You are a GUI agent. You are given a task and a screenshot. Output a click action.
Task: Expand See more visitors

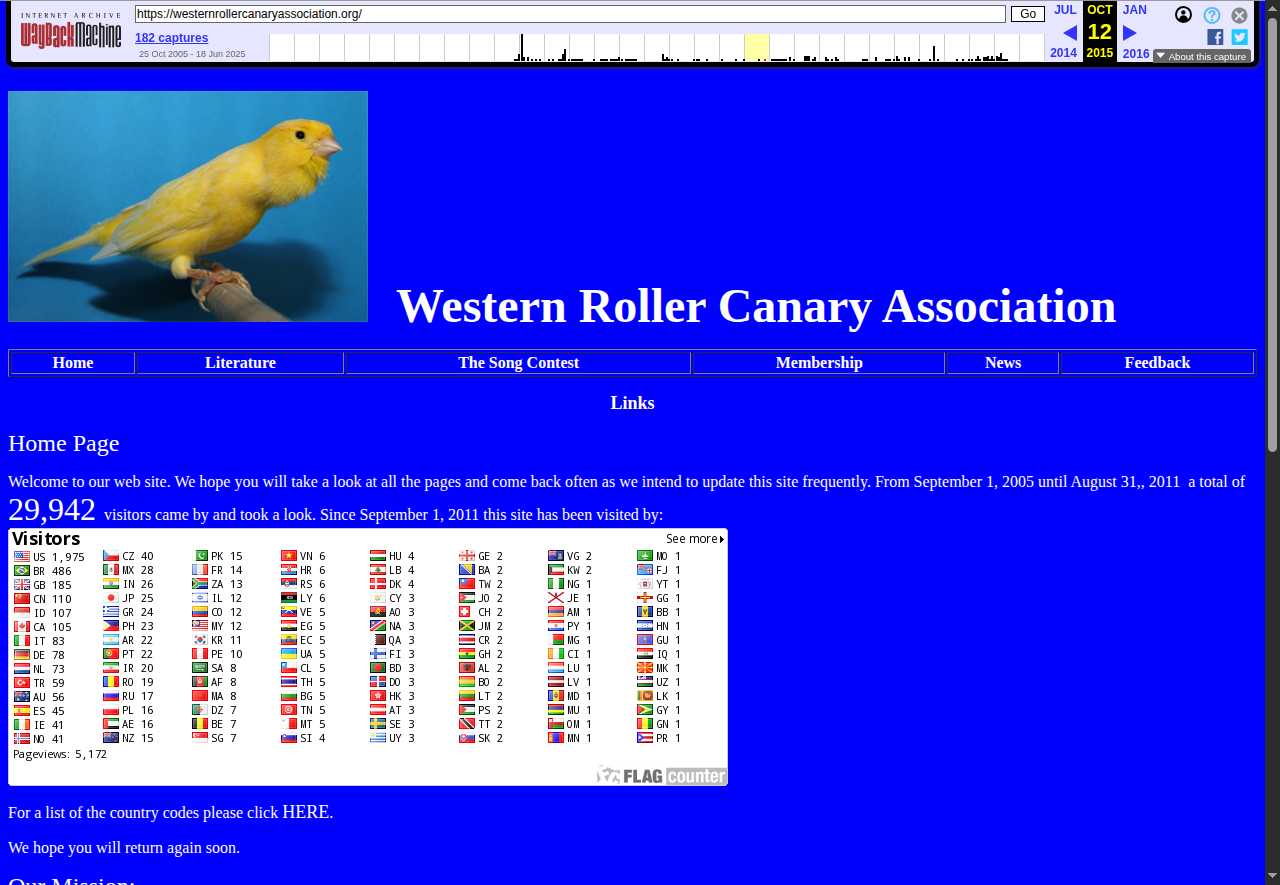695,539
